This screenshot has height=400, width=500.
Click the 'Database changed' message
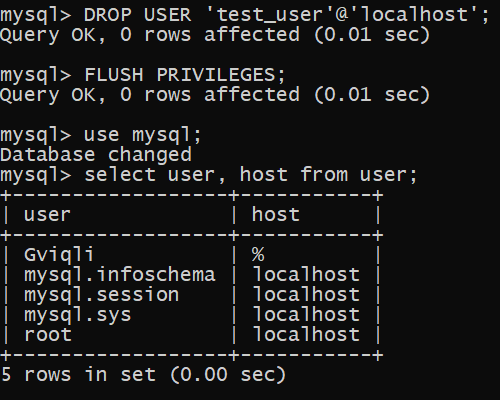click(96, 155)
